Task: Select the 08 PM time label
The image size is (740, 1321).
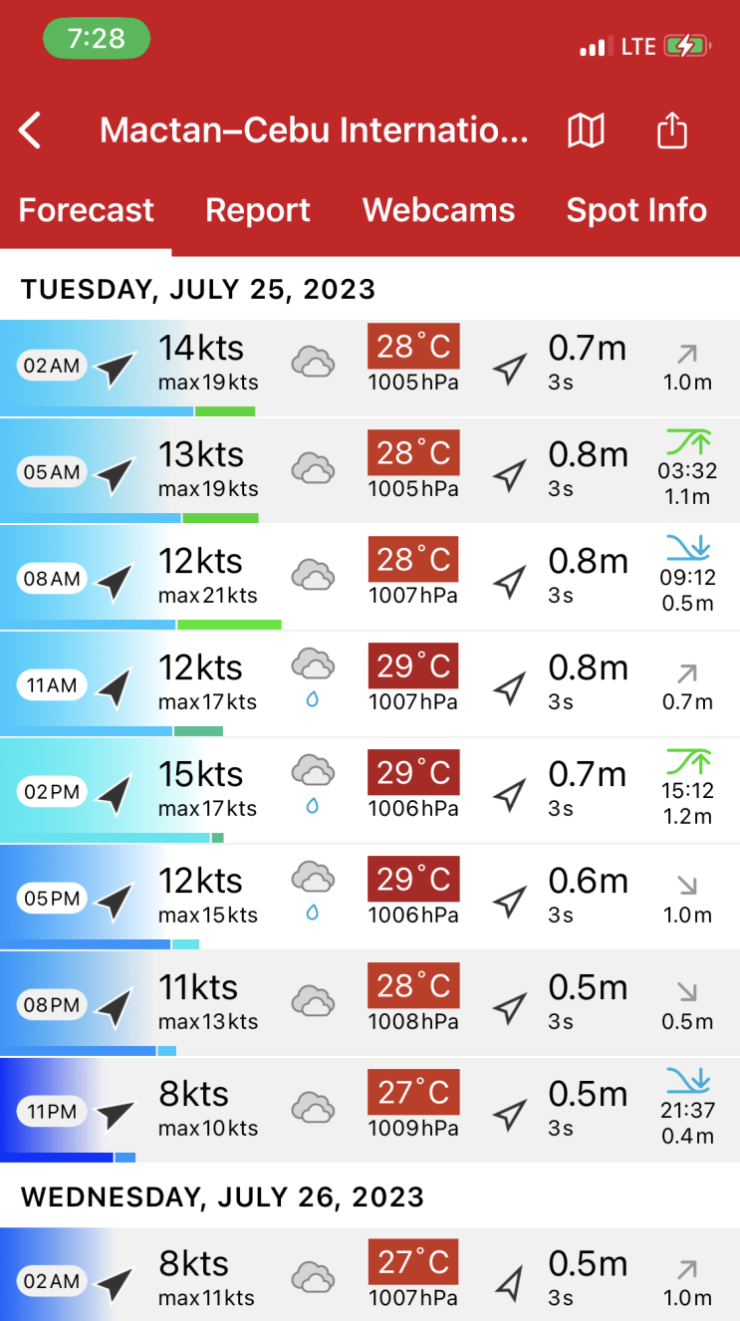Action: tap(52, 1005)
